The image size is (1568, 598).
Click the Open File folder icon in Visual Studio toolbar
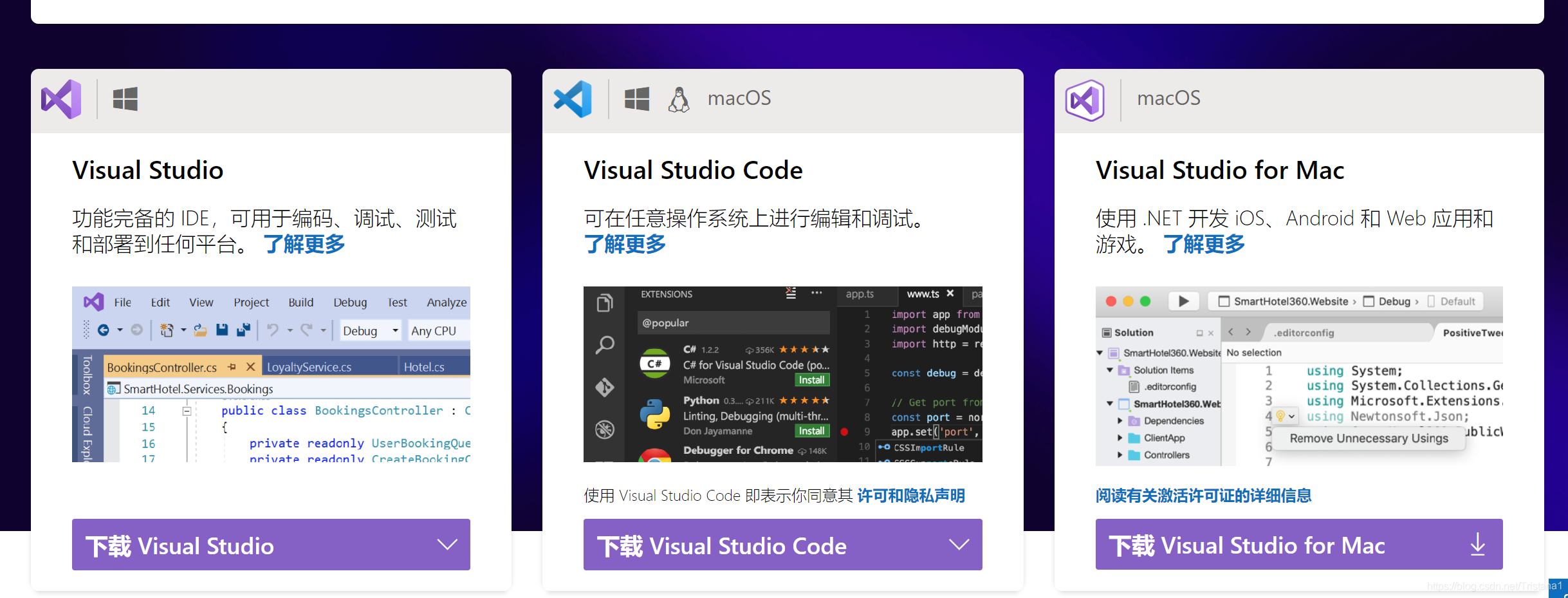201,330
